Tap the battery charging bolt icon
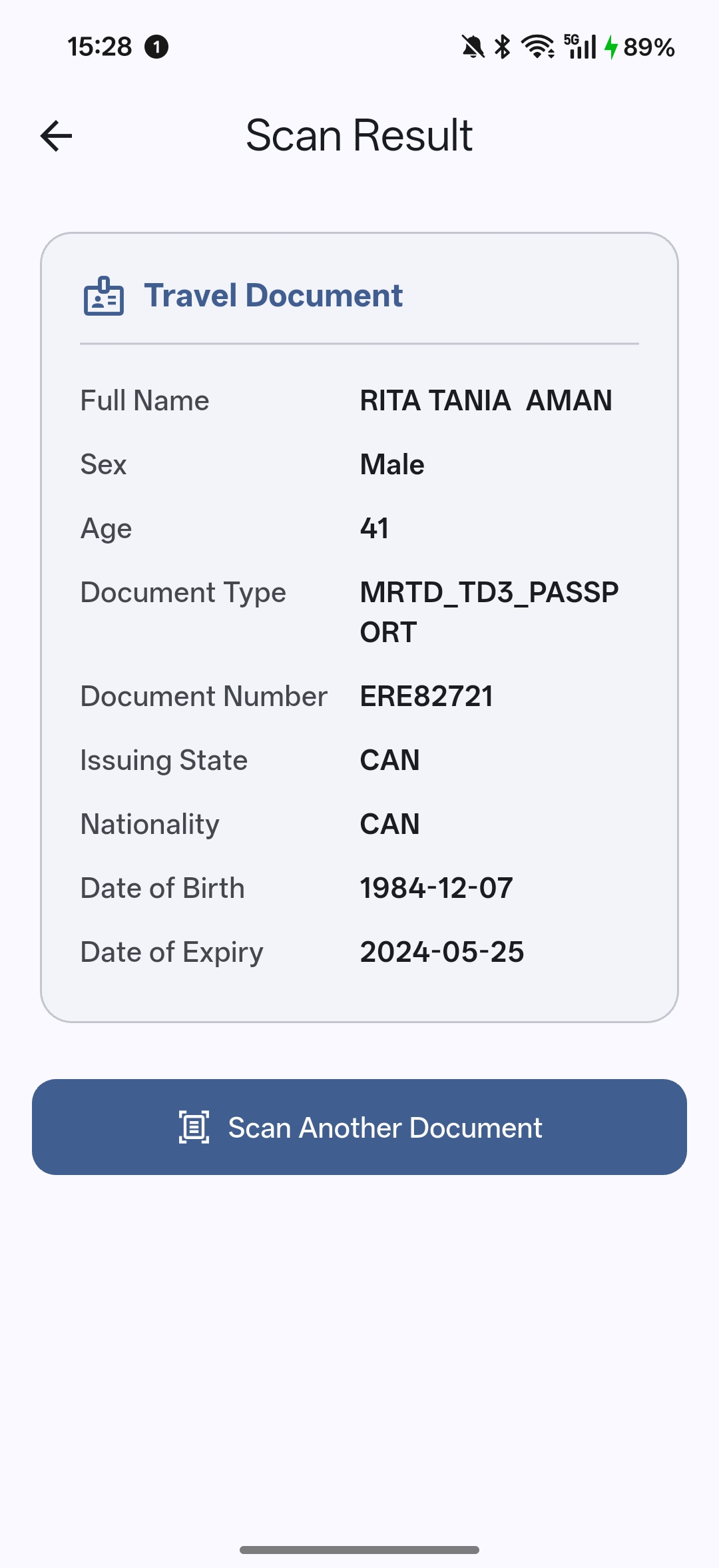The image size is (719, 1568). pyautogui.click(x=611, y=47)
